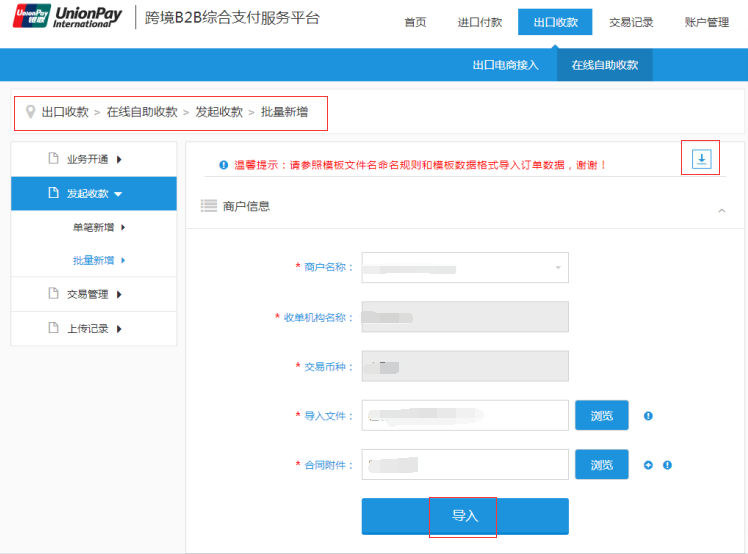Image resolution: width=748 pixels, height=554 pixels.
Task: Click info icon at end of 合同附件 row
Action: (x=667, y=465)
